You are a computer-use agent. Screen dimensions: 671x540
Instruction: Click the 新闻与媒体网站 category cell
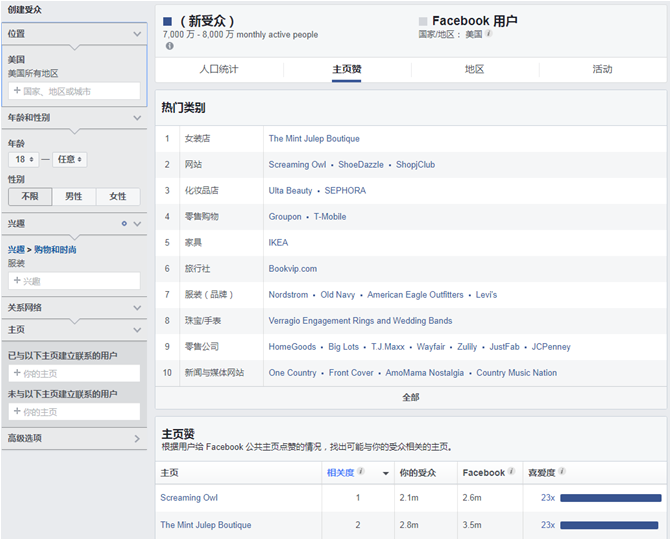point(214,373)
